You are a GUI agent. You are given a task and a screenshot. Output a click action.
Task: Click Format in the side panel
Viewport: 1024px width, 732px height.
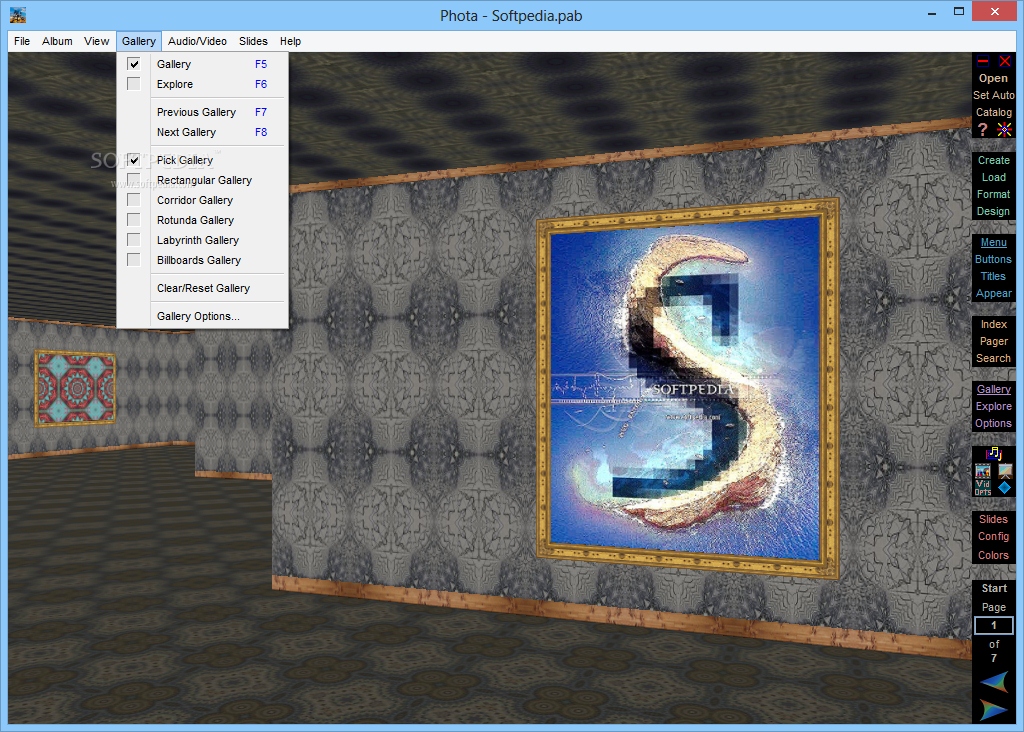[x=993, y=194]
